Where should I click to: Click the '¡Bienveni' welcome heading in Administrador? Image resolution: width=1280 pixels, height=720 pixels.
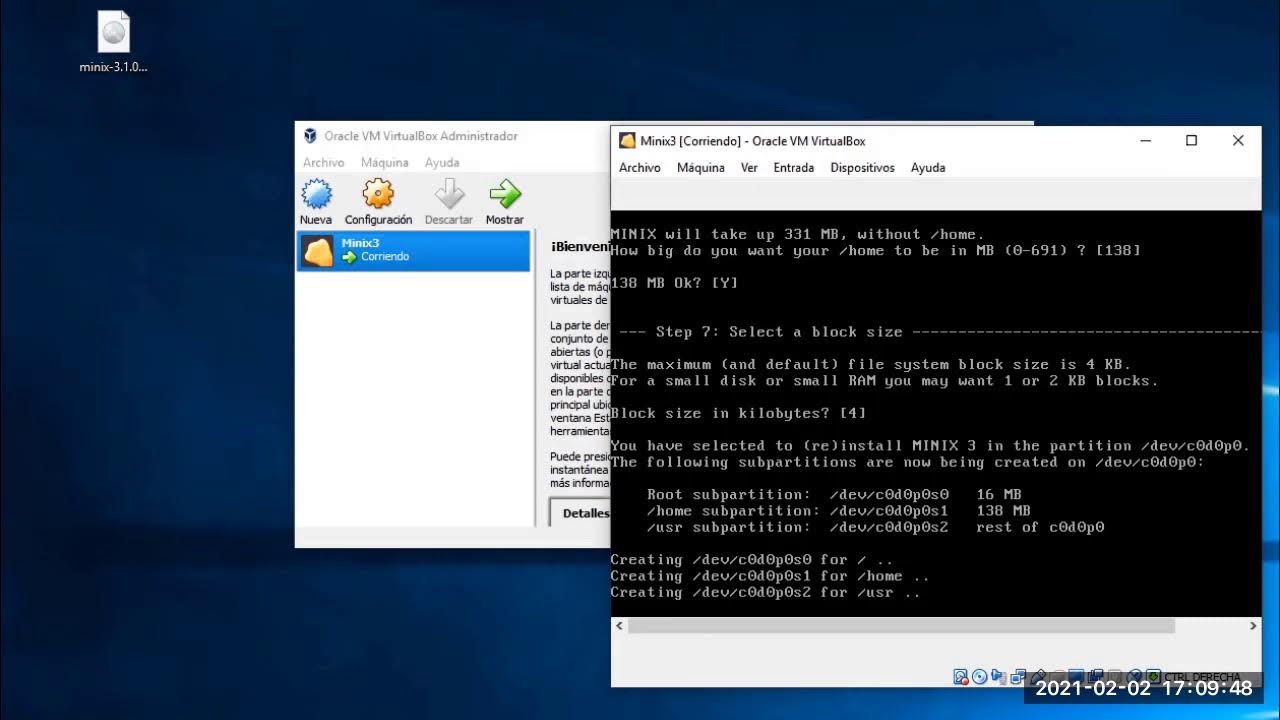coord(581,246)
